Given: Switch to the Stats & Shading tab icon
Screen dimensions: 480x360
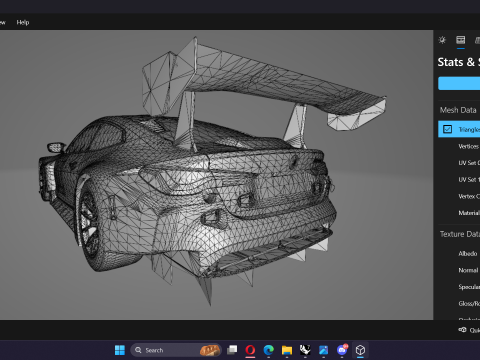Looking at the screenshot, I should (x=461, y=40).
